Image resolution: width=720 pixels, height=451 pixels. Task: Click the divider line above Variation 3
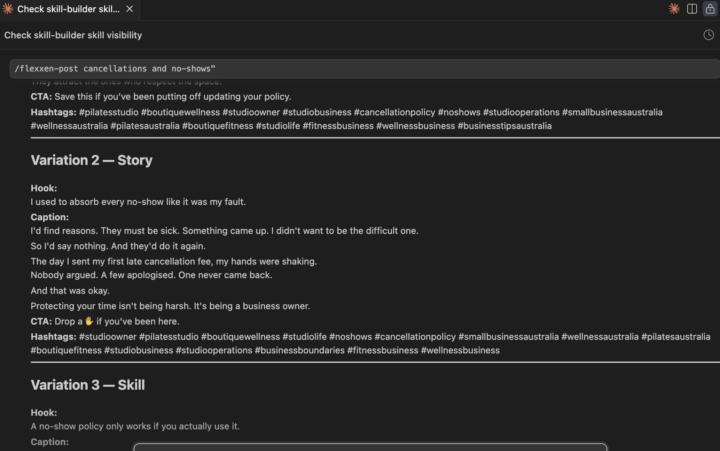click(375, 362)
